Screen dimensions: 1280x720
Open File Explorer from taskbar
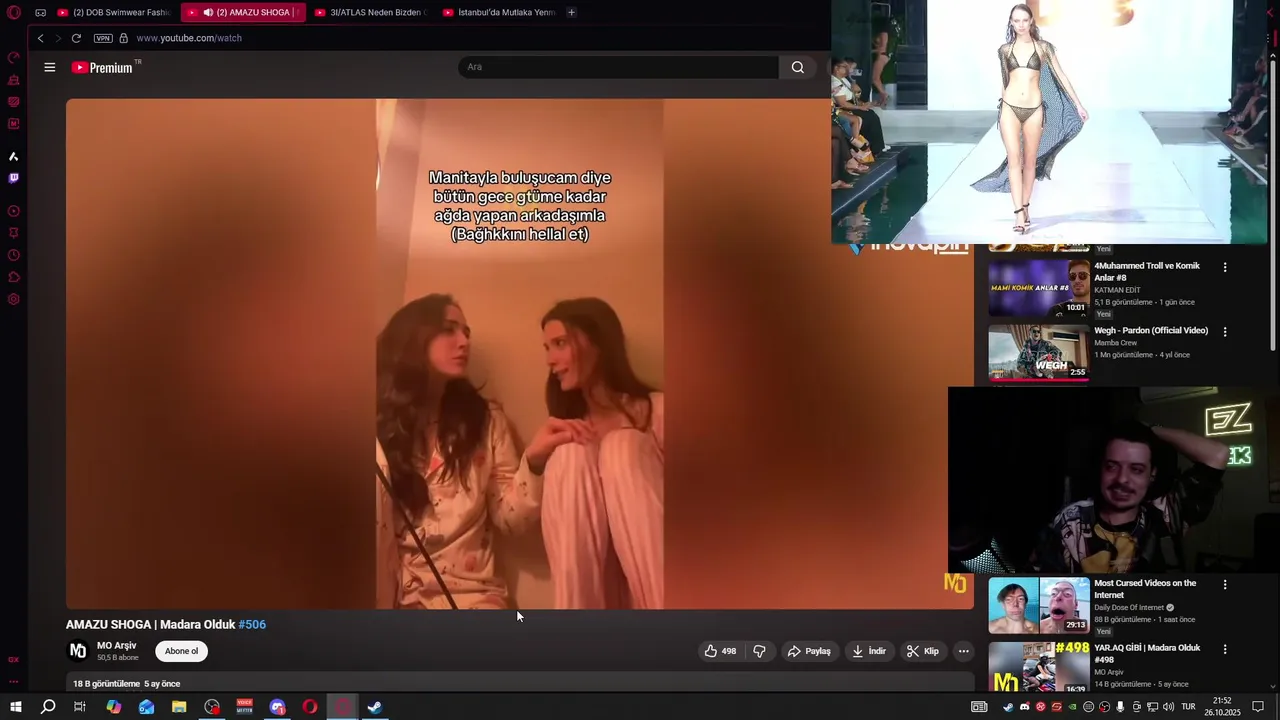pos(179,707)
